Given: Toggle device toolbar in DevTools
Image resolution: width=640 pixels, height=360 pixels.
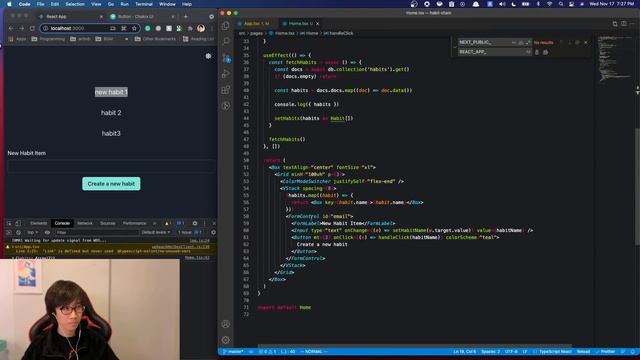Looking at the screenshot, I should pos(18,223).
